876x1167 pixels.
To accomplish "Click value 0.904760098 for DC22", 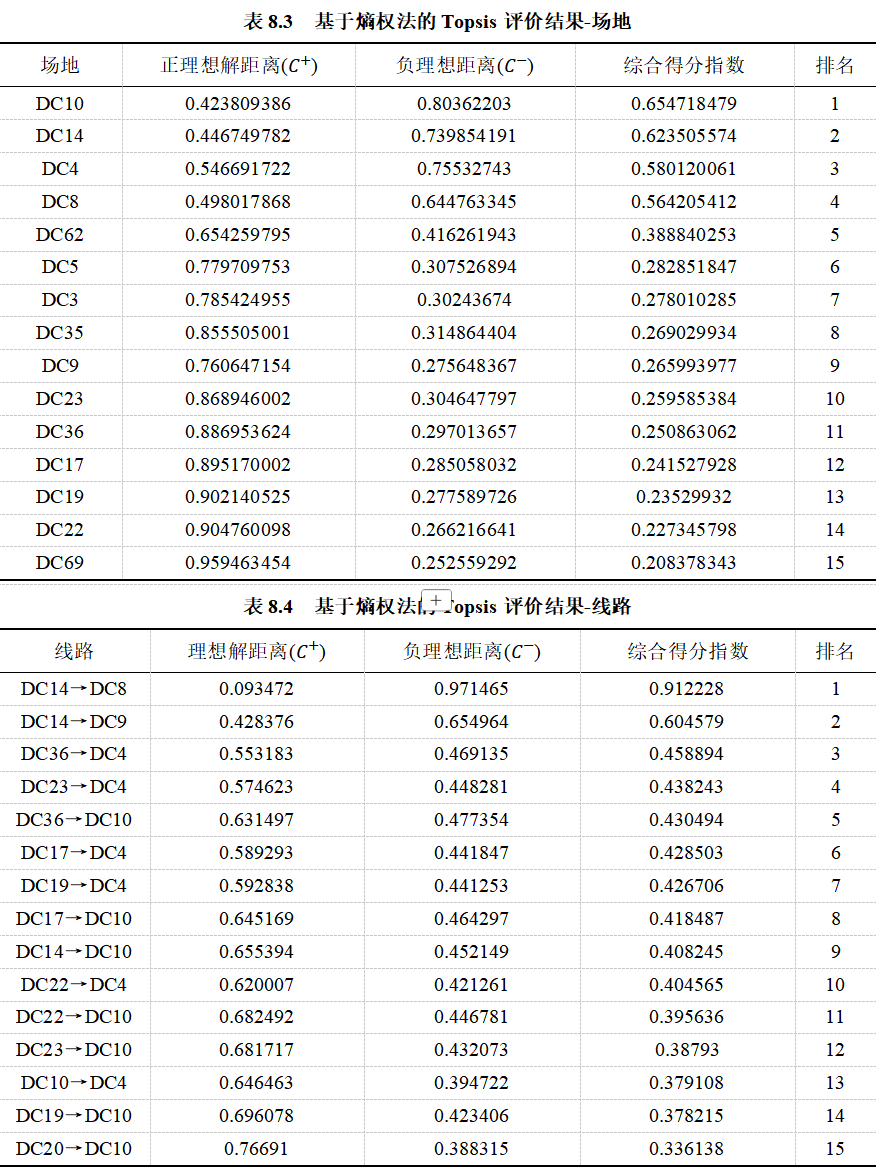I will click(x=238, y=530).
